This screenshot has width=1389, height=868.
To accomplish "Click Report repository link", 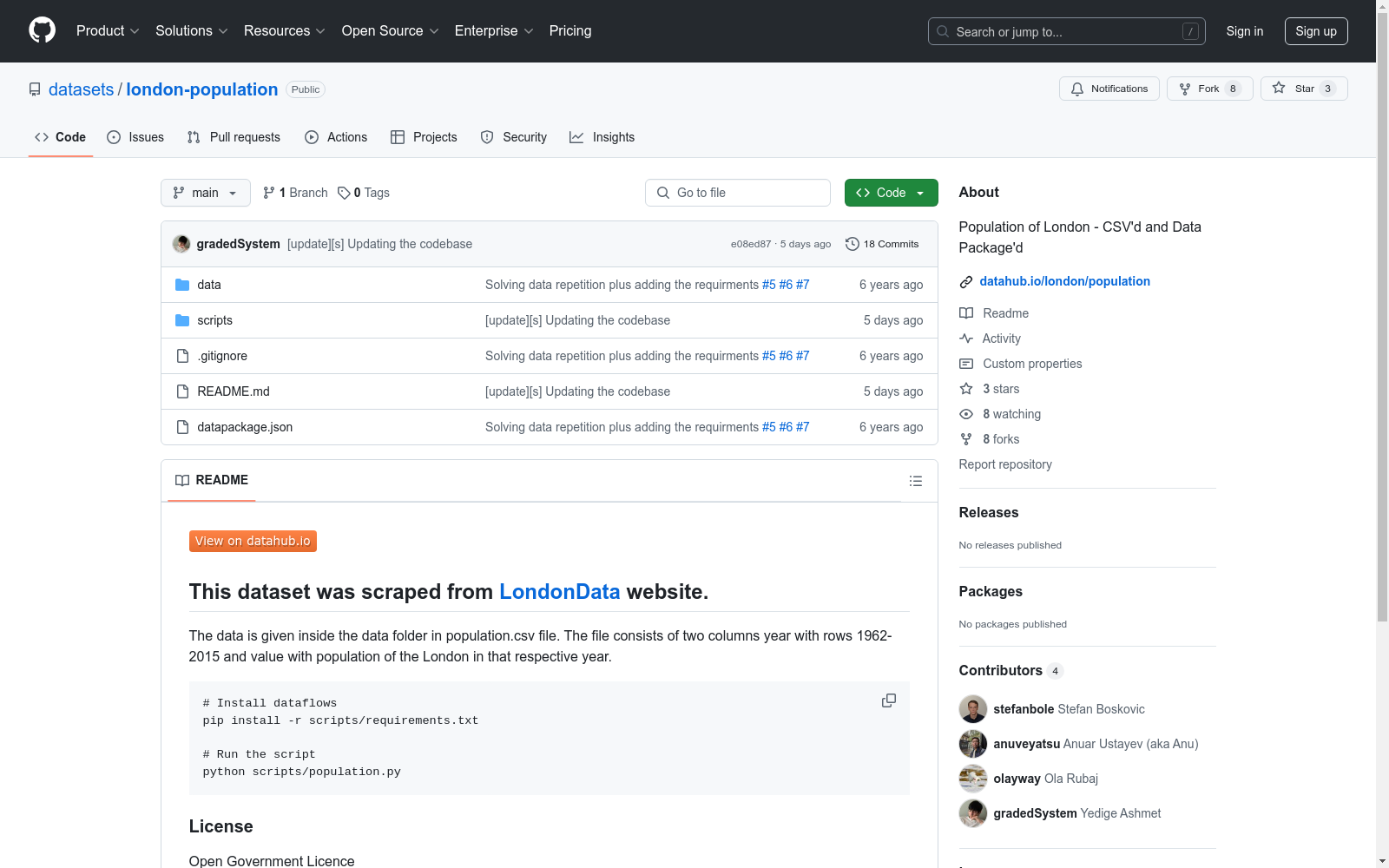I will (1005, 464).
